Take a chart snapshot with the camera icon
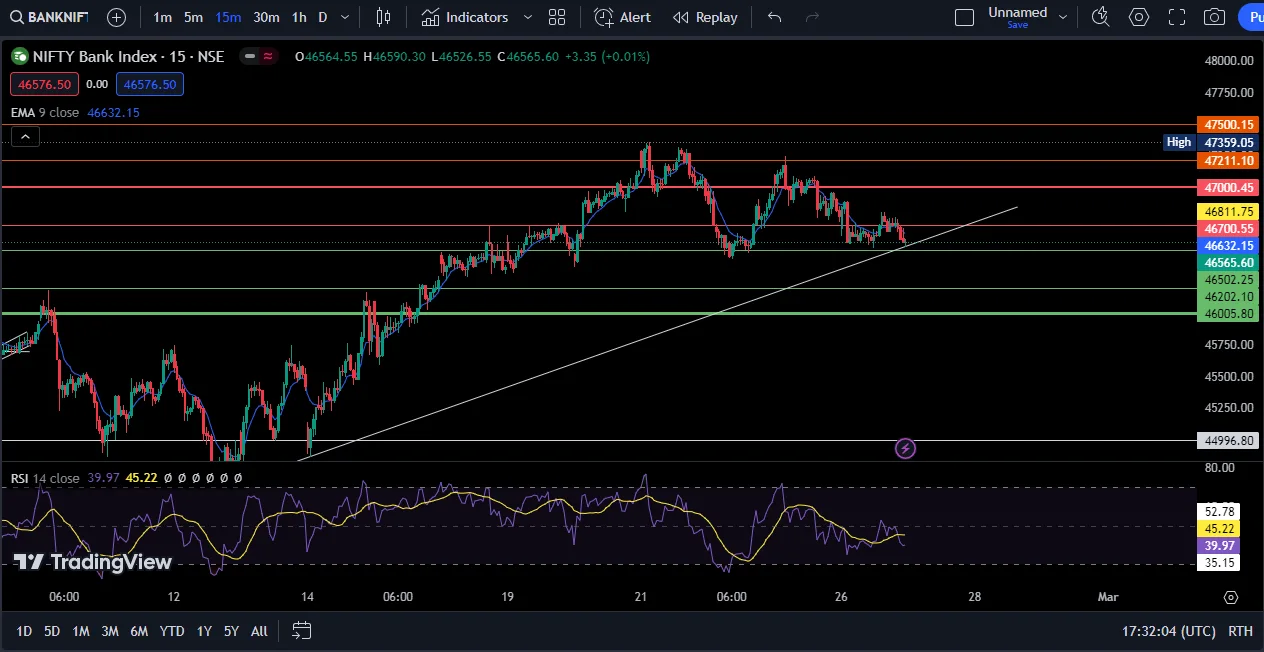 (1214, 17)
